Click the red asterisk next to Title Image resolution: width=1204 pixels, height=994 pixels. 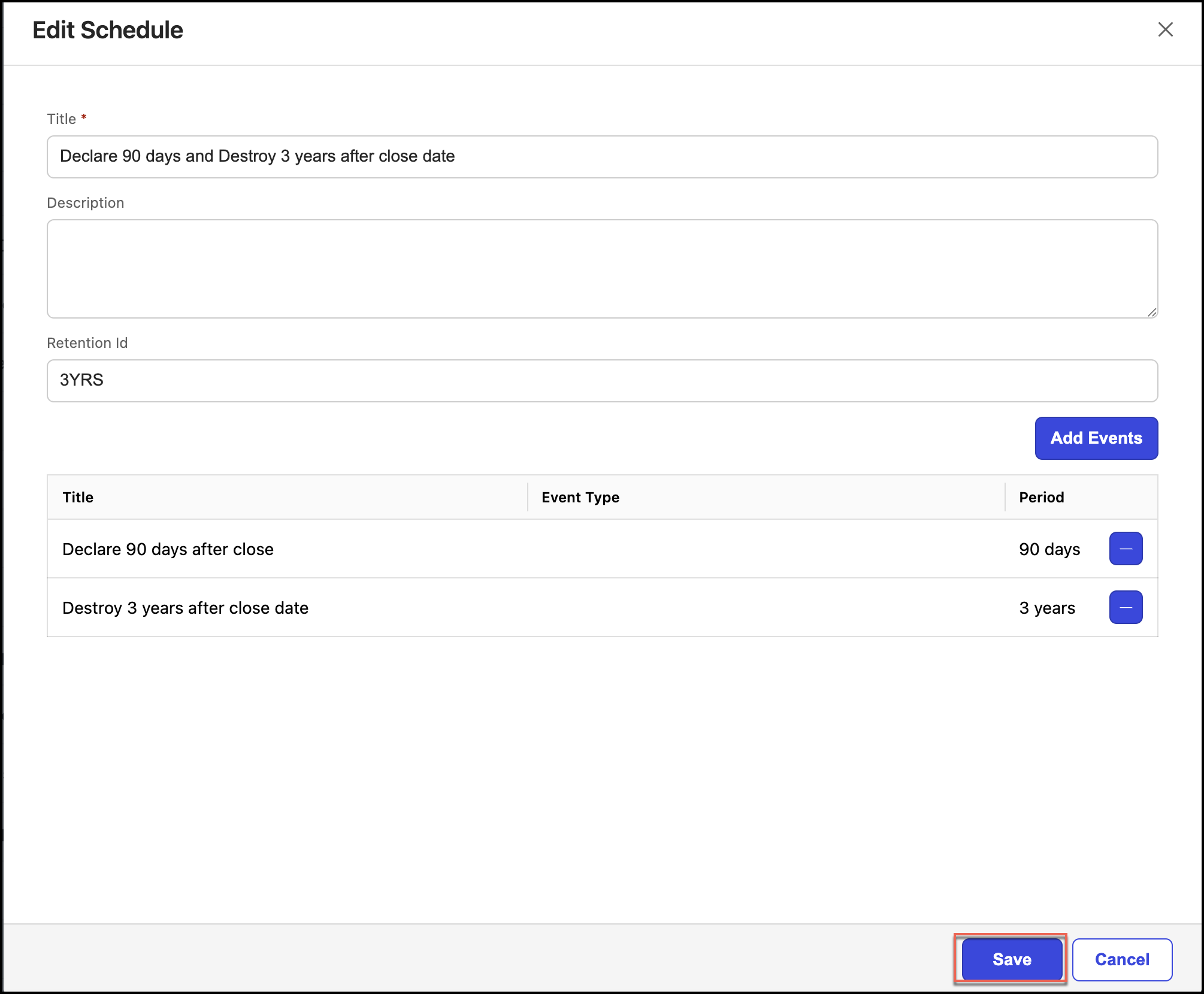point(84,118)
